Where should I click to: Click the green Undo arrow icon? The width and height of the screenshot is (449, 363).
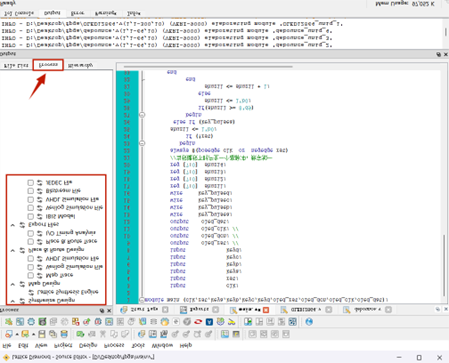coord(80,334)
